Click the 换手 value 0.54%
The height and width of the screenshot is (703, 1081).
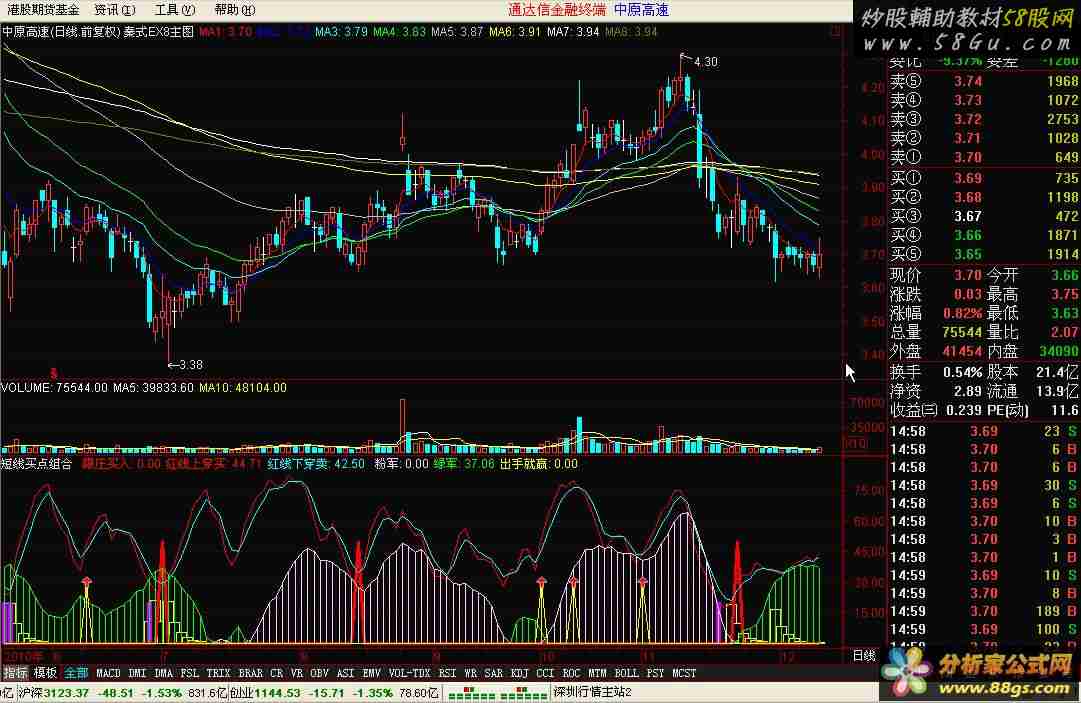tap(962, 372)
